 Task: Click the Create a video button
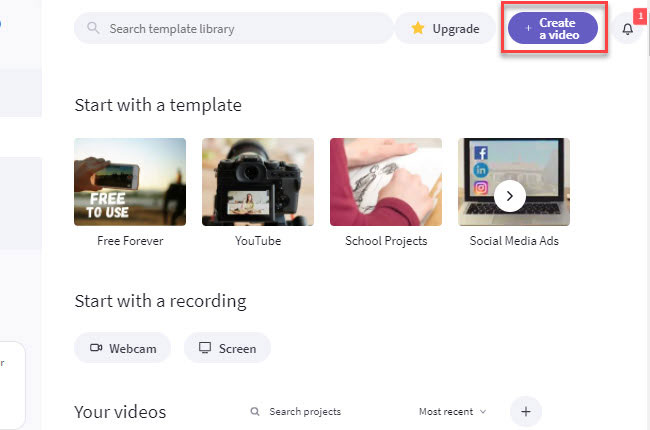click(553, 28)
